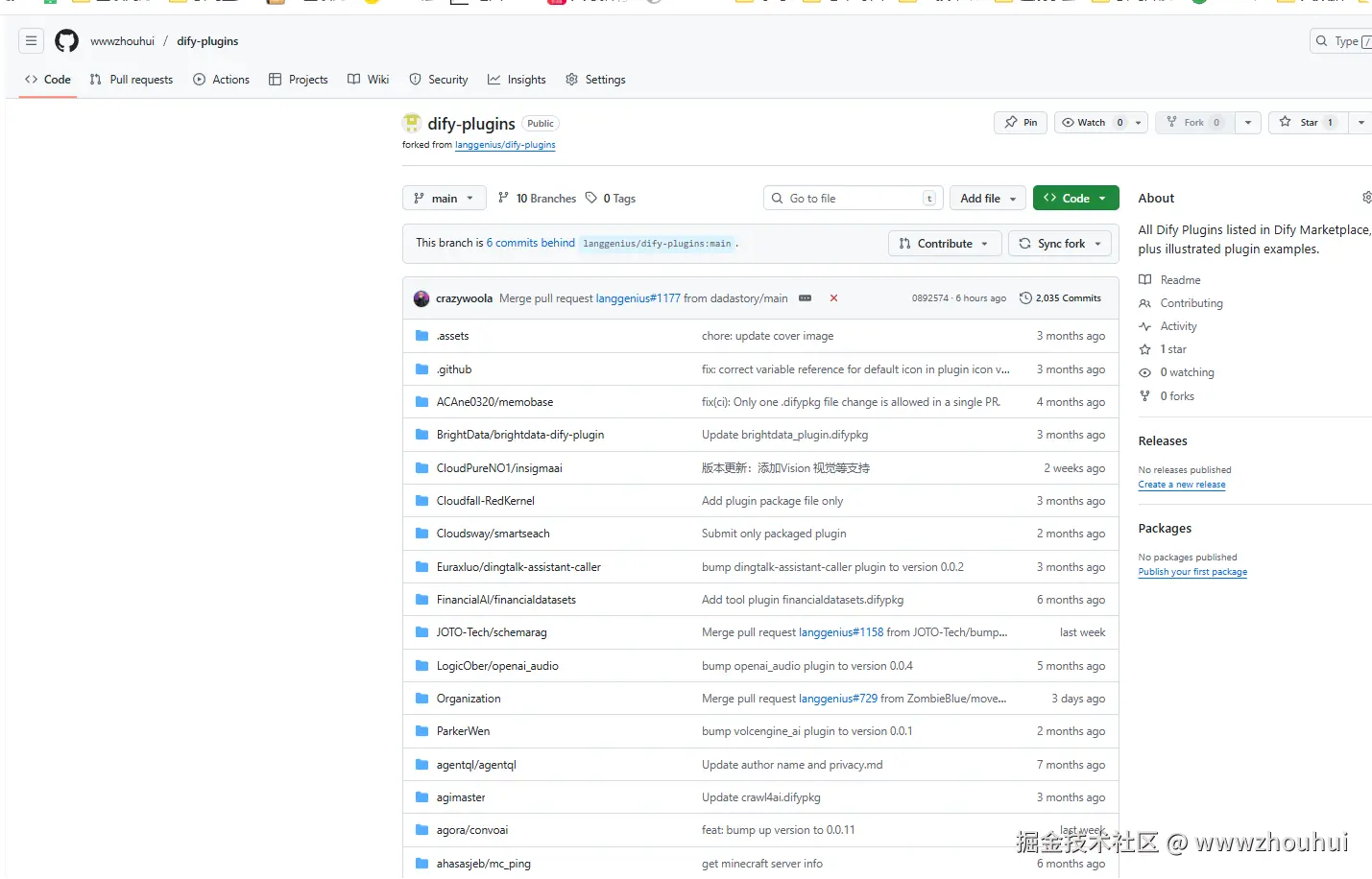The height and width of the screenshot is (879, 1372).
Task: Click the fork icon beside 0 forks
Action: pos(1144,396)
